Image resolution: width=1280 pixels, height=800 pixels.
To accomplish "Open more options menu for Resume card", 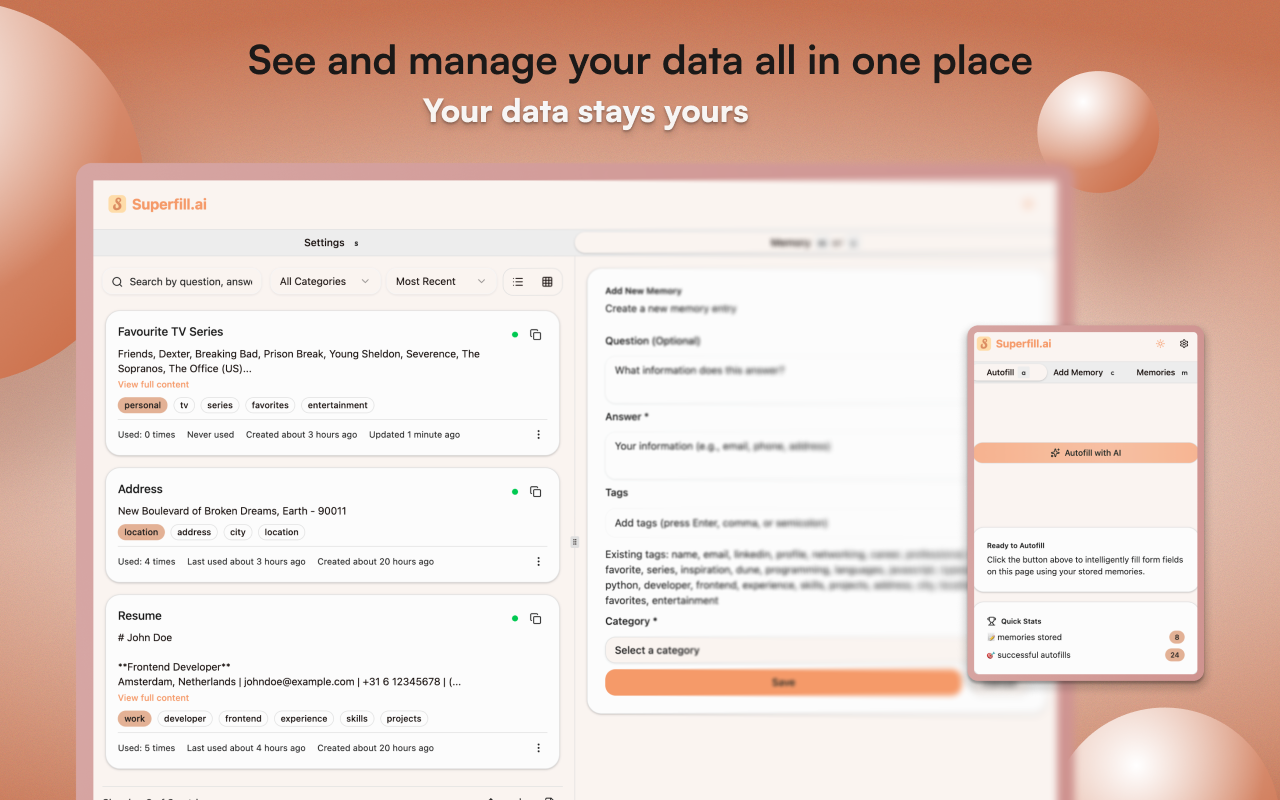I will coord(538,748).
